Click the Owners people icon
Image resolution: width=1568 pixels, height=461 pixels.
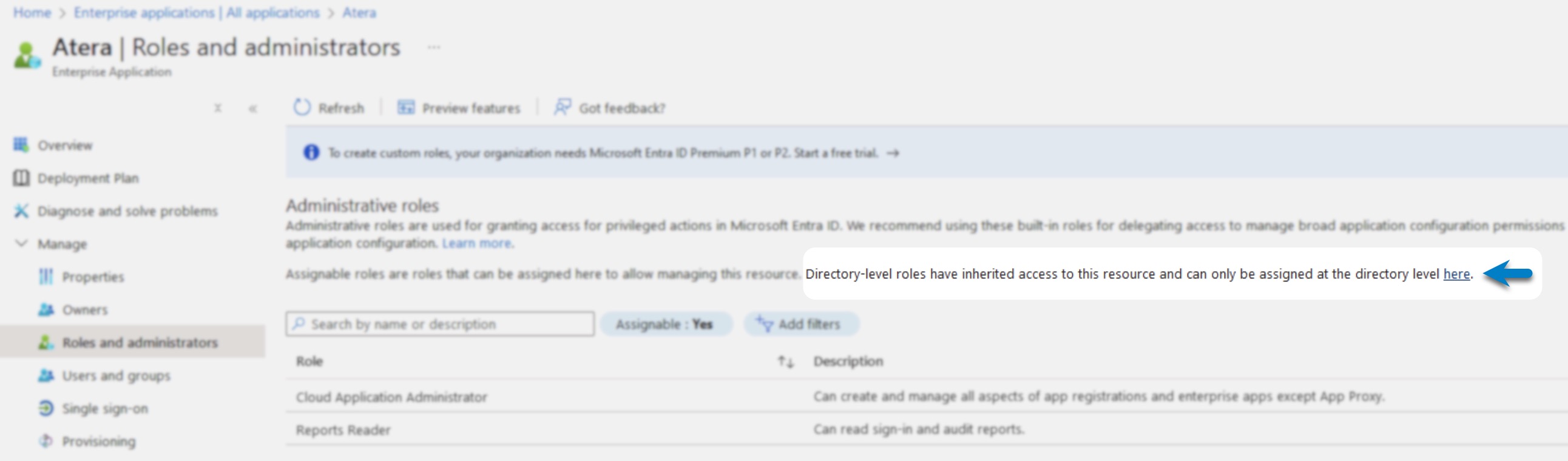point(46,309)
